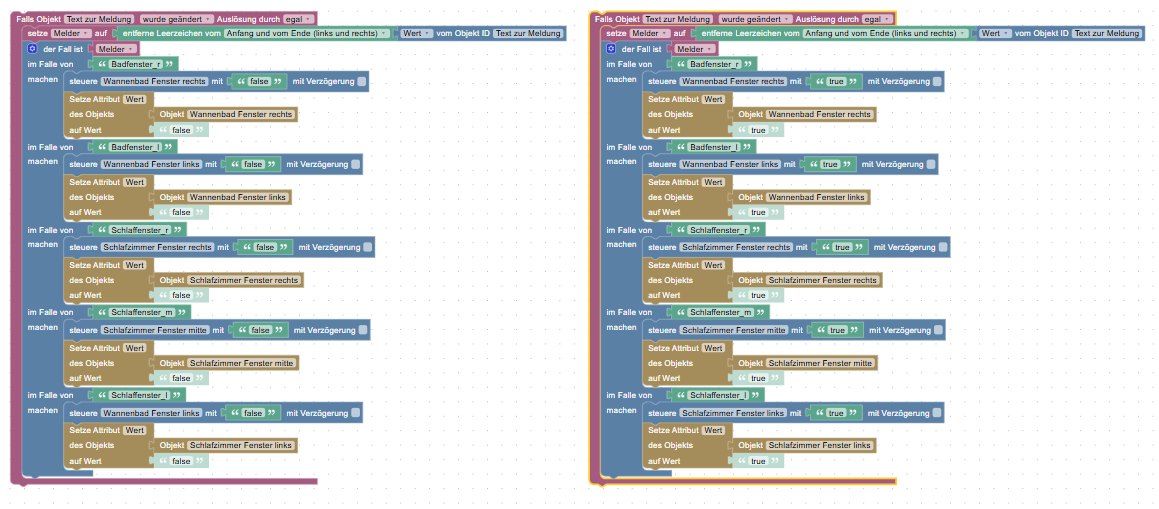The image size is (1159, 509).
Task: Enable delay checkbox for Schlafzimmer Fenster rechts false
Action: pos(368,247)
